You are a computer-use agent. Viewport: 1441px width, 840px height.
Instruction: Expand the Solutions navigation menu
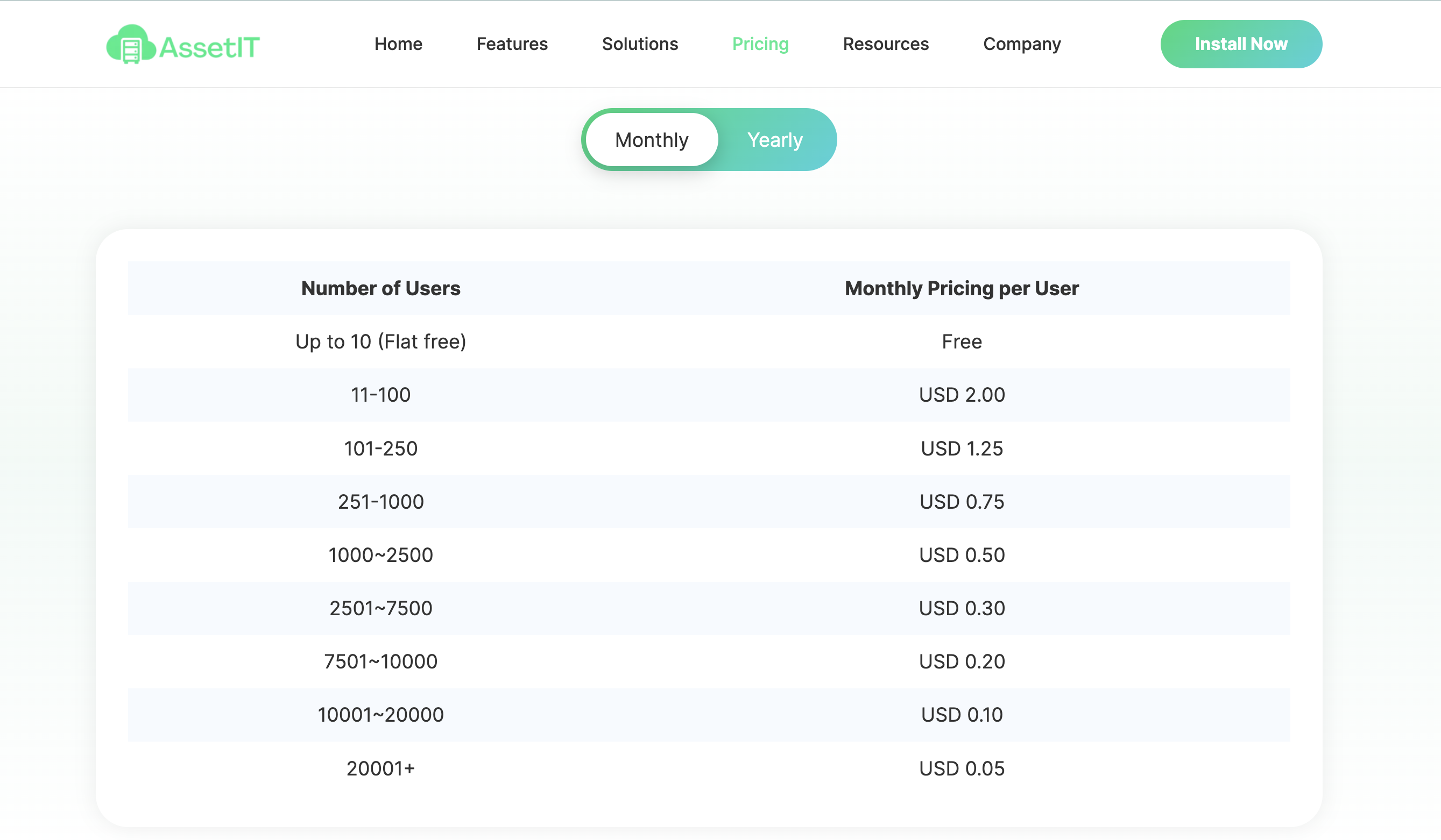pos(640,44)
